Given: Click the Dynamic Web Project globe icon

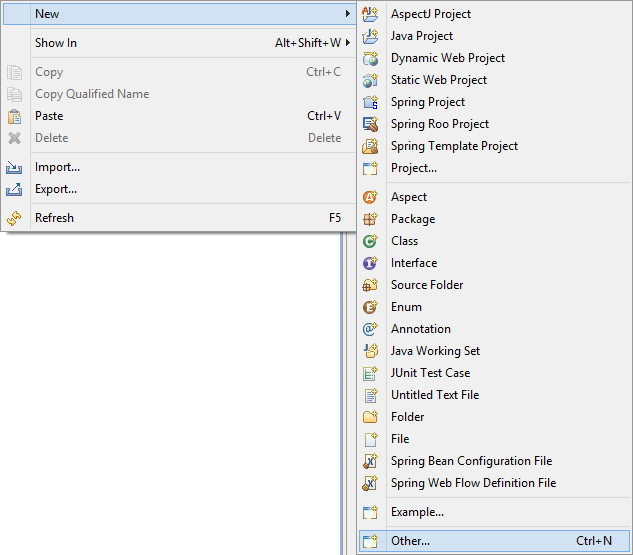Looking at the screenshot, I should pos(370,58).
